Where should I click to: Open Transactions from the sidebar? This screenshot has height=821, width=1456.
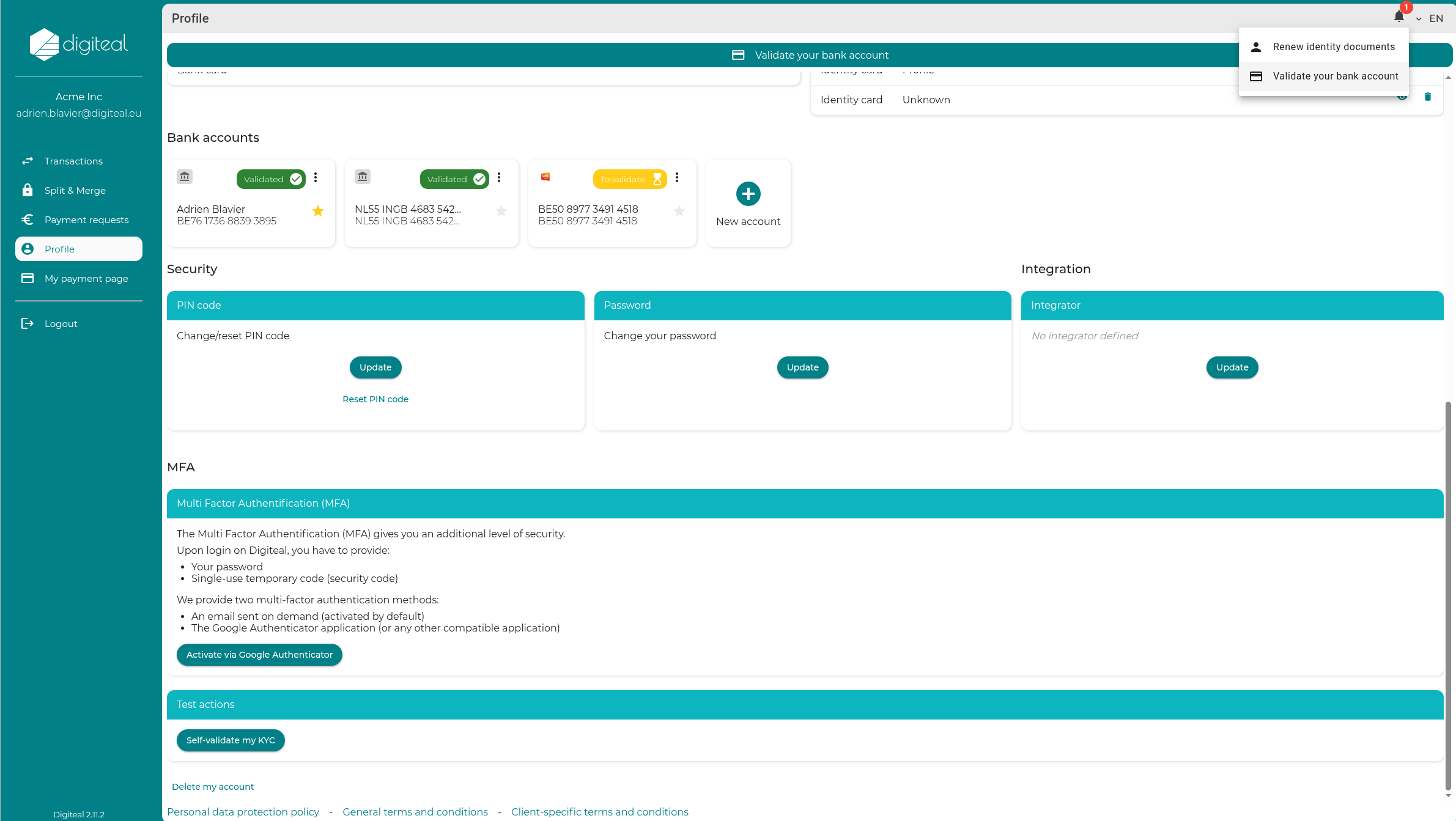(x=73, y=161)
